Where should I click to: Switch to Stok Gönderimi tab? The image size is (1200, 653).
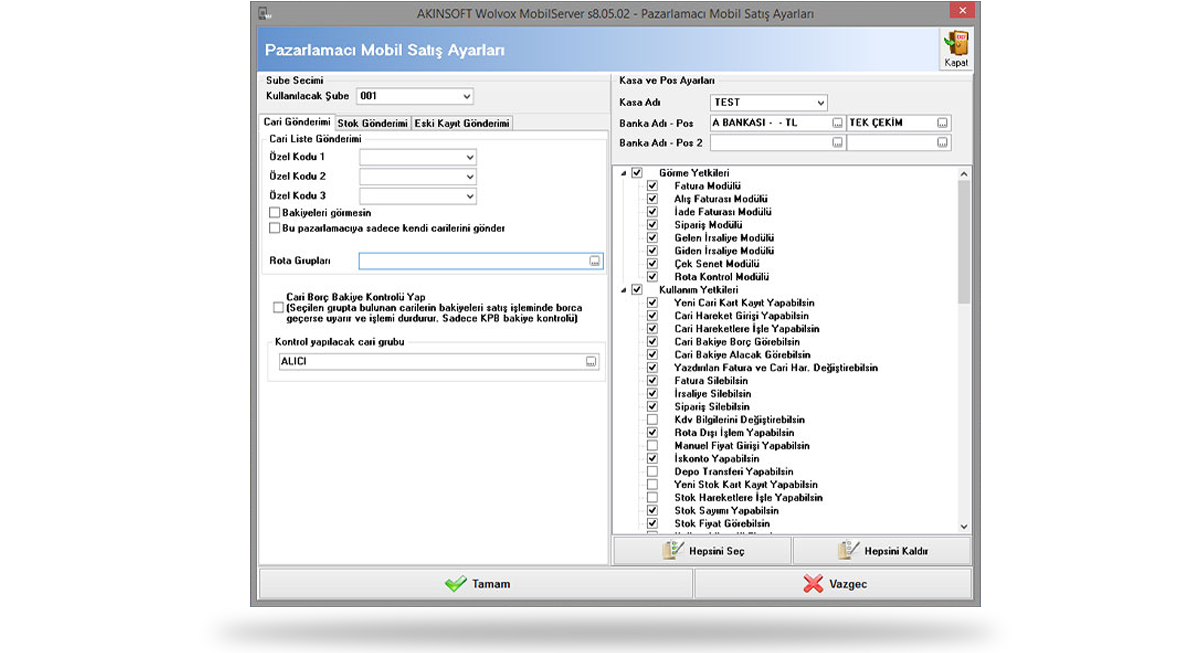(x=373, y=123)
